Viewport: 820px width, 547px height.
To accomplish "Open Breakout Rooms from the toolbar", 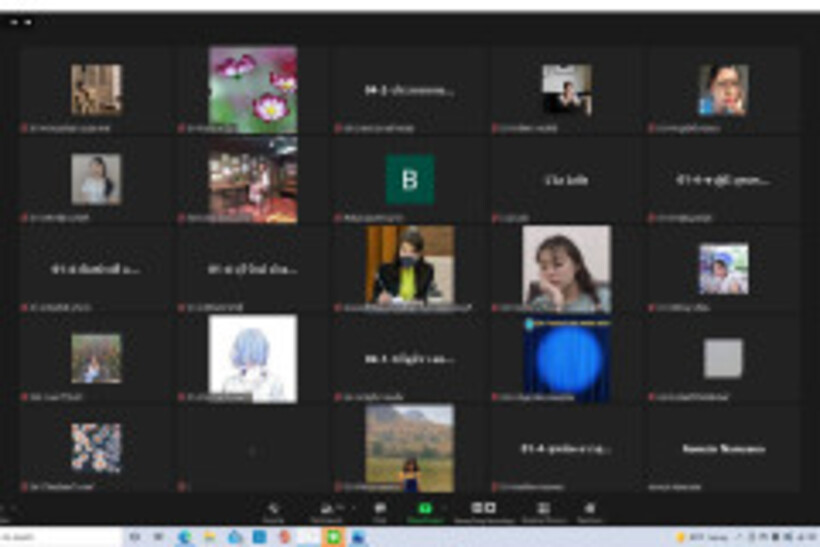I will click(x=543, y=510).
